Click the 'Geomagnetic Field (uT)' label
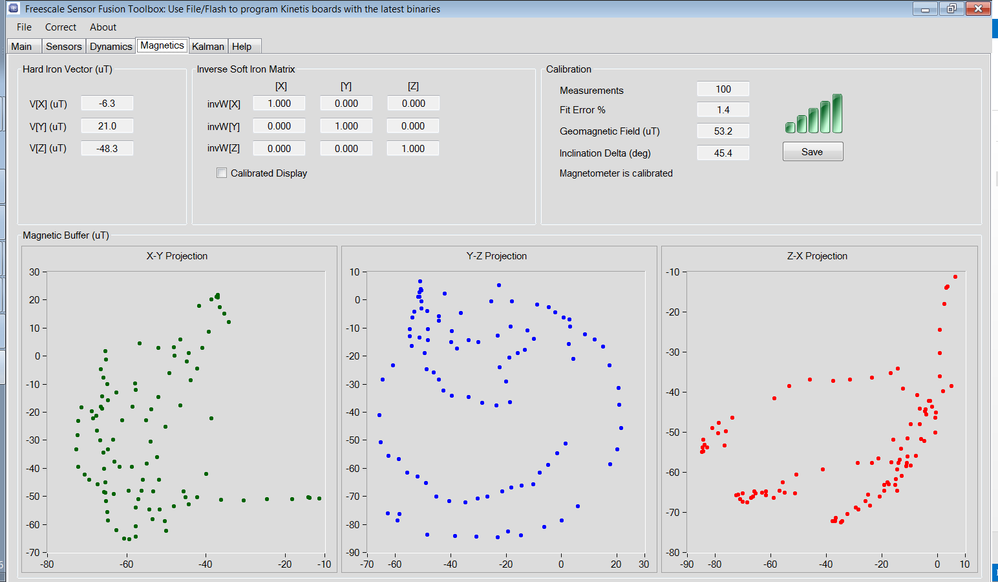This screenshot has height=582, width=998. point(609,131)
